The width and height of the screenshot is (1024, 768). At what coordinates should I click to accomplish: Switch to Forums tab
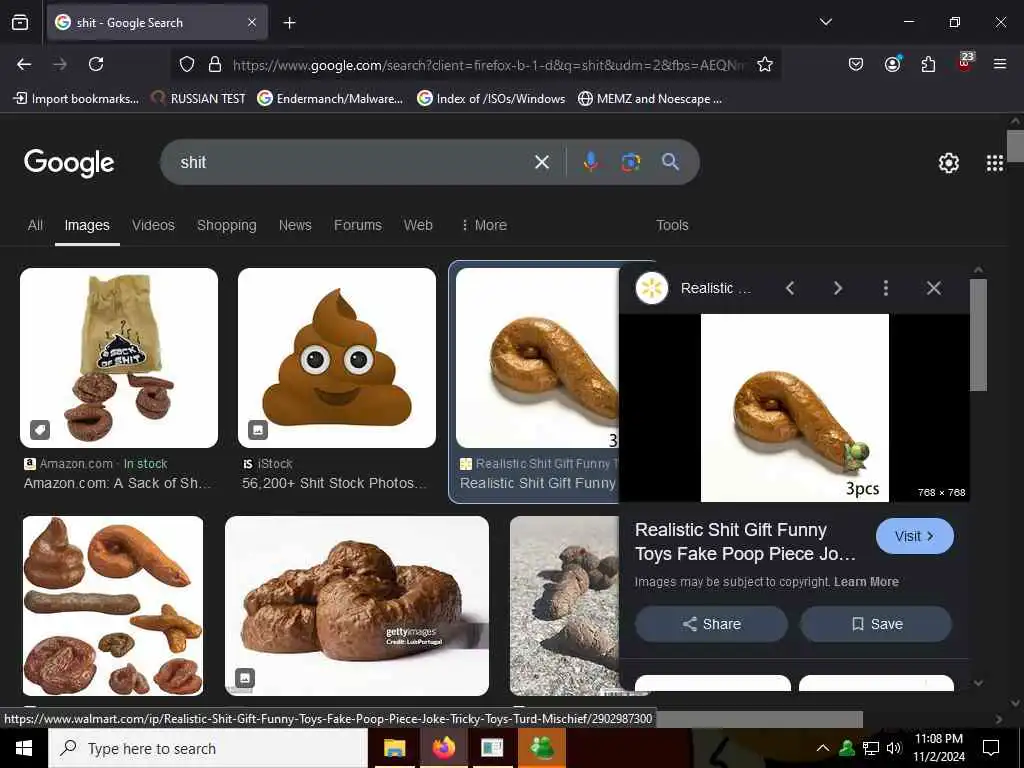pos(358,225)
